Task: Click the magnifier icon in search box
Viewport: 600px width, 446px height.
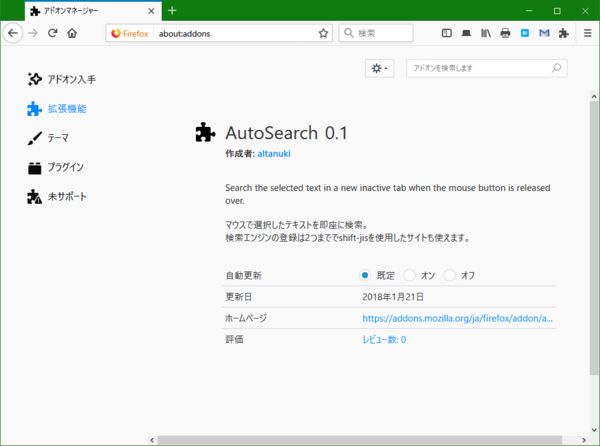Action: [349, 33]
